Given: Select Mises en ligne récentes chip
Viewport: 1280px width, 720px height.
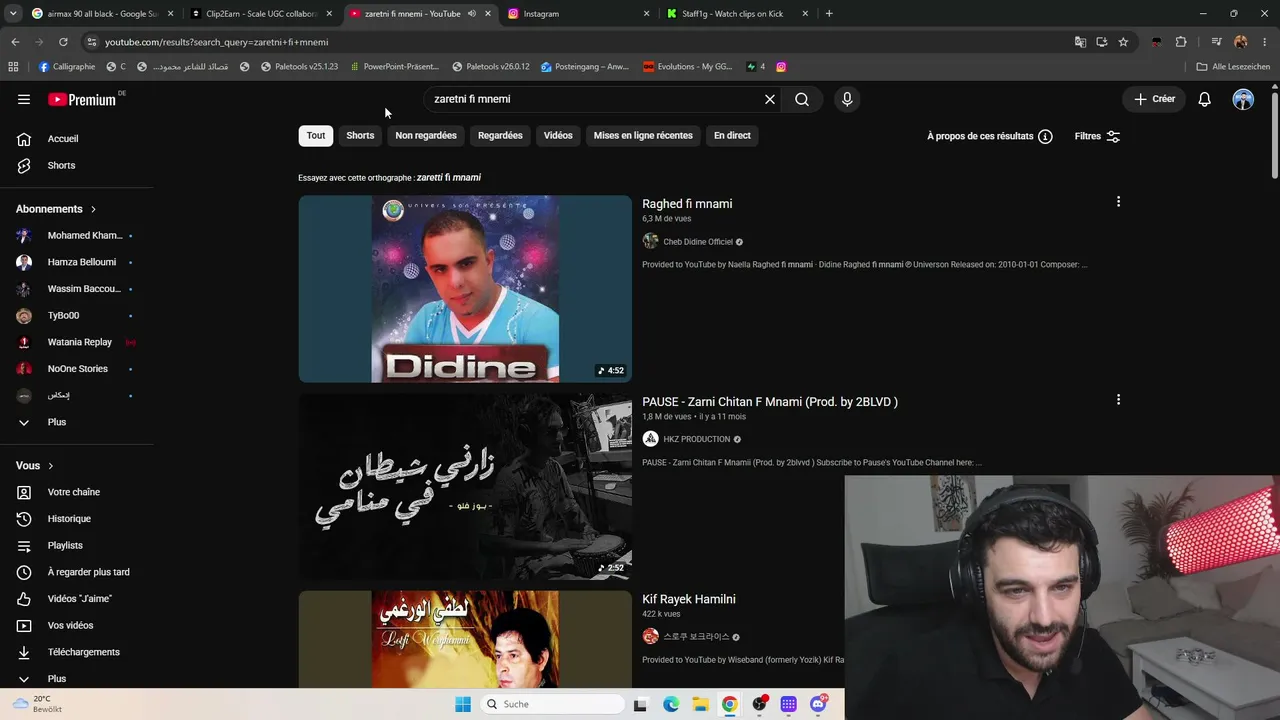Looking at the screenshot, I should point(643,136).
